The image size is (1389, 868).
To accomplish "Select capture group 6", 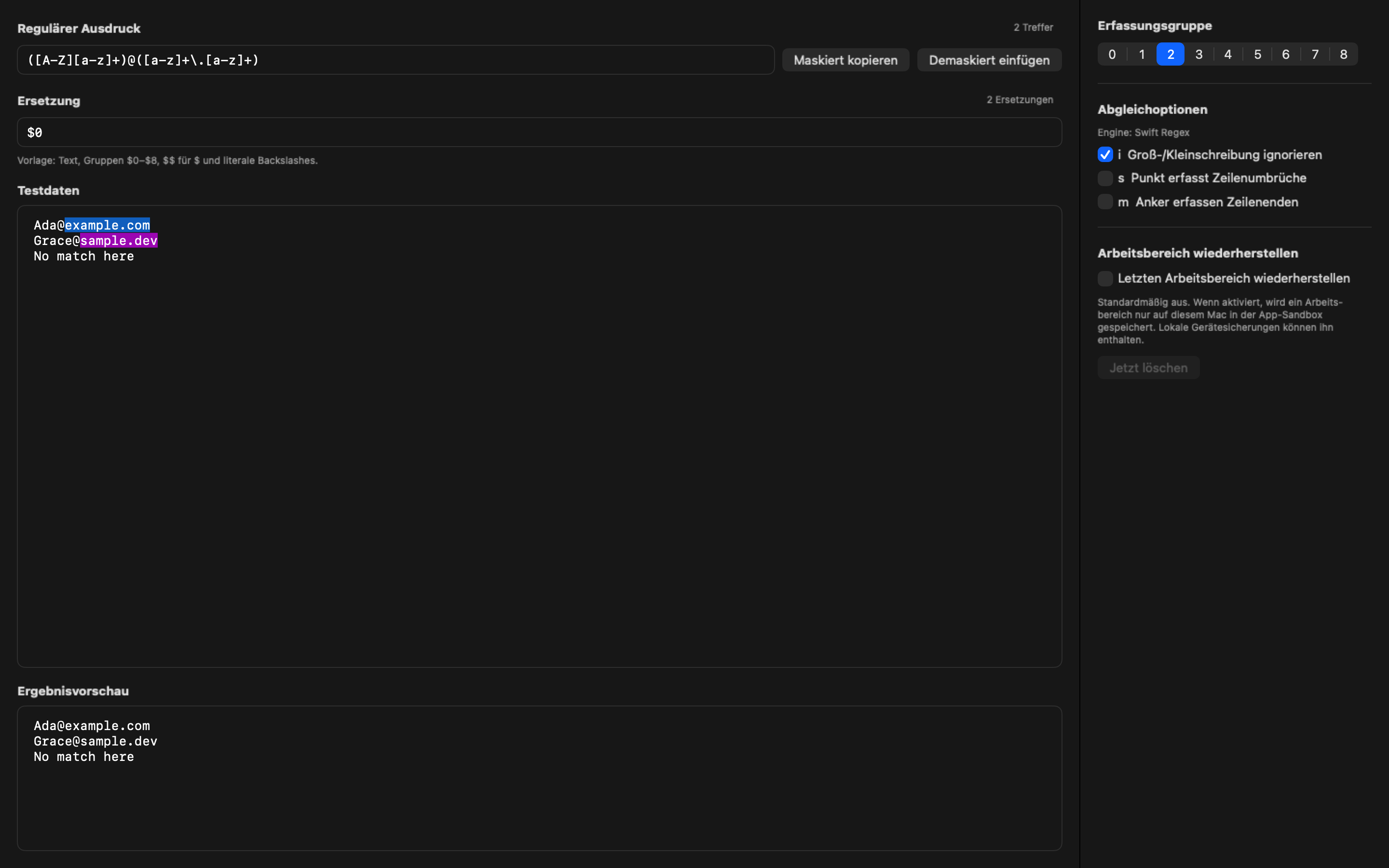I will point(1286,54).
